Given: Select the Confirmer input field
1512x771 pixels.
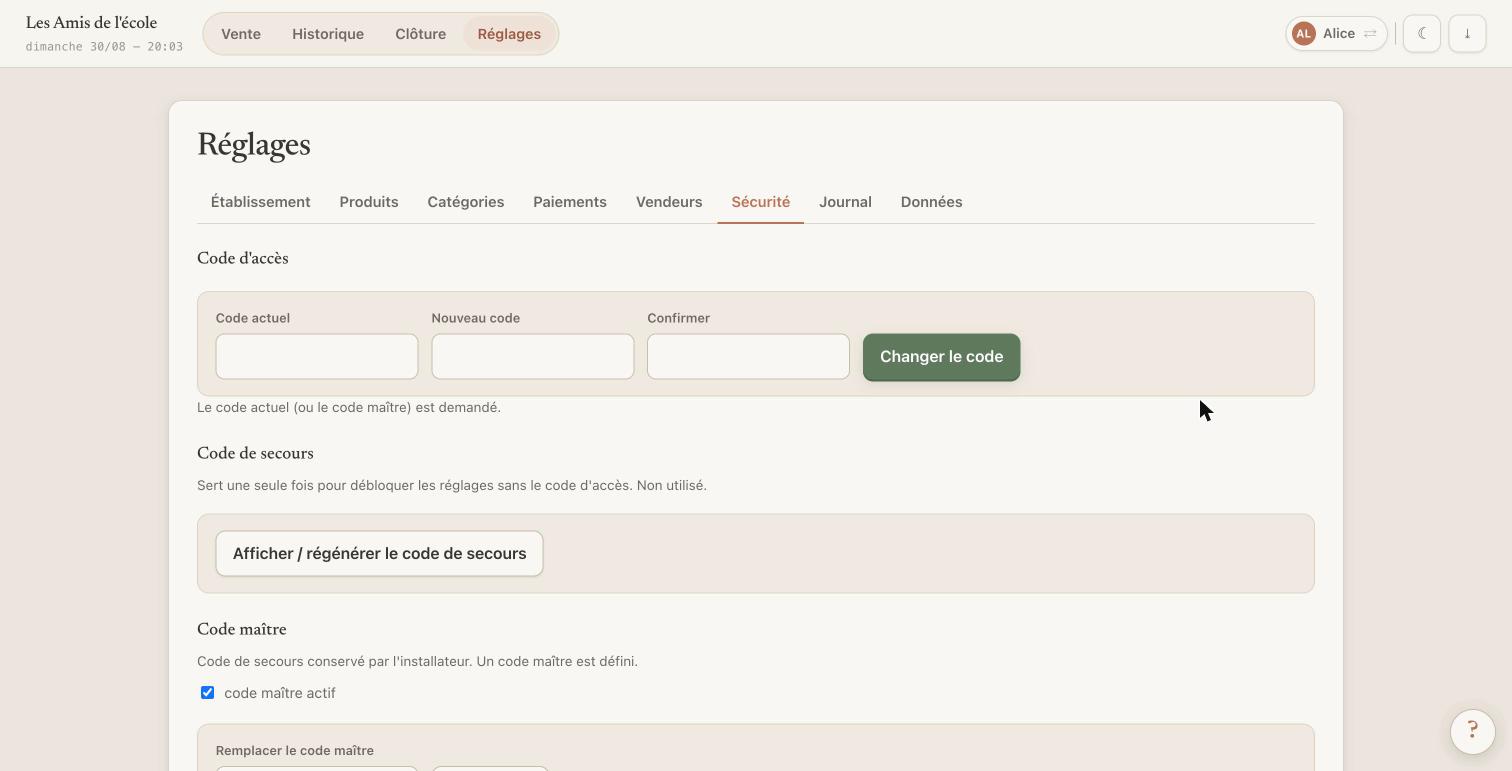Looking at the screenshot, I should tap(748, 357).
